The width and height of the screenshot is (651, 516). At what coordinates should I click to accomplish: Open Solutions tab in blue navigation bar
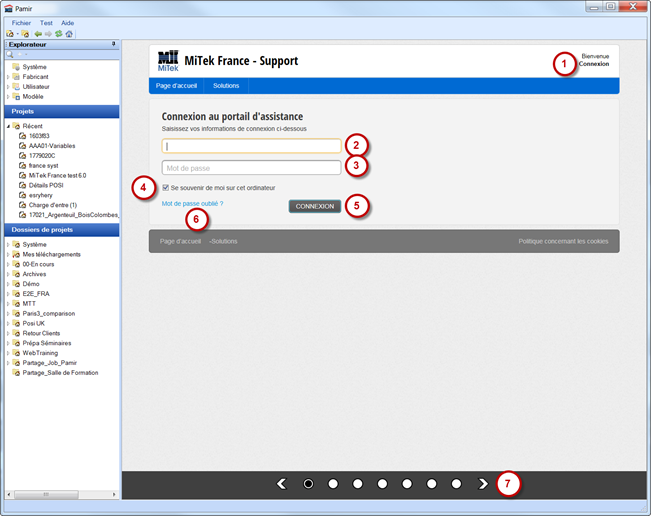click(226, 86)
